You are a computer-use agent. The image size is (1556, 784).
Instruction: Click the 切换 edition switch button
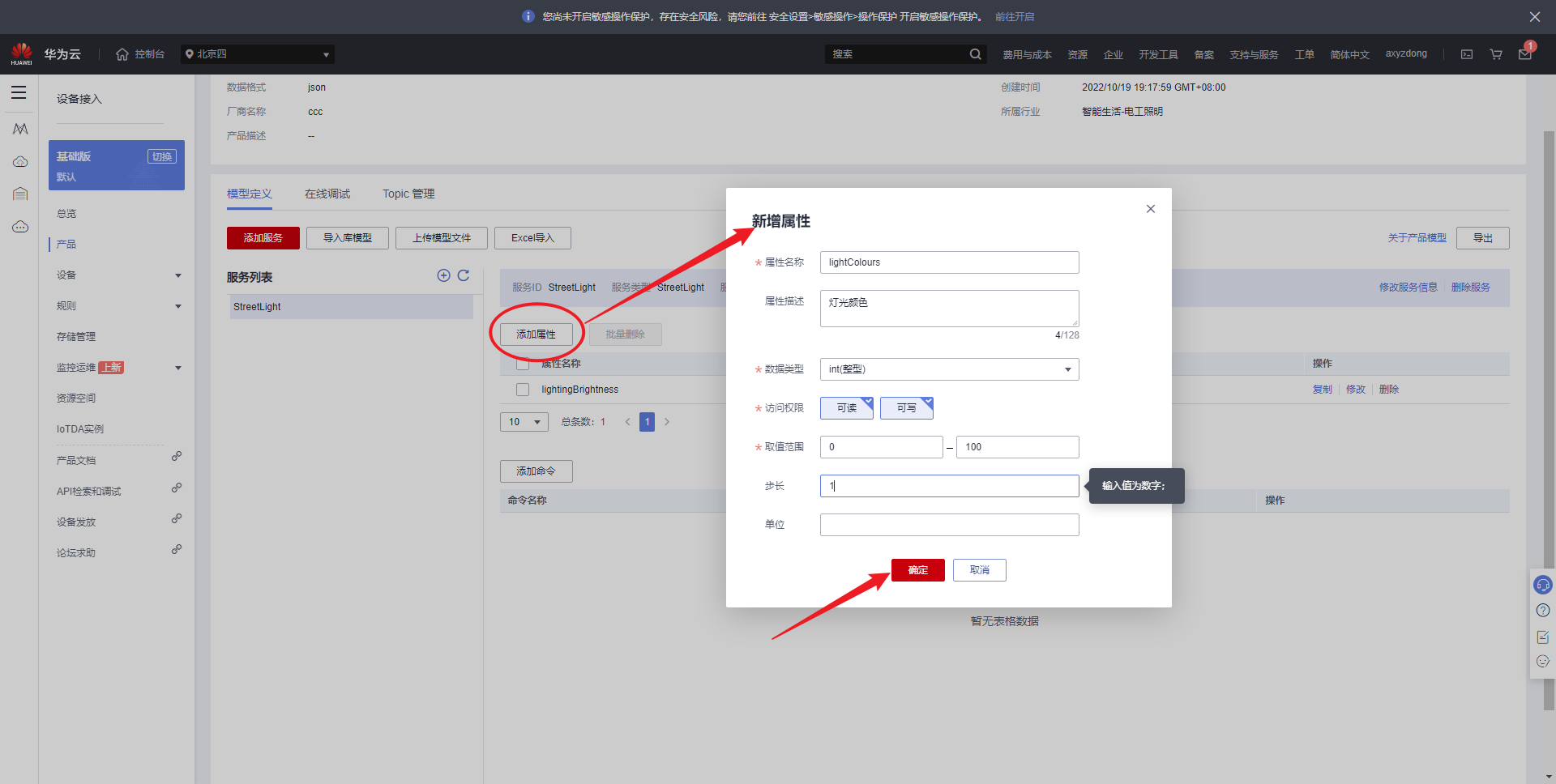tap(162, 156)
